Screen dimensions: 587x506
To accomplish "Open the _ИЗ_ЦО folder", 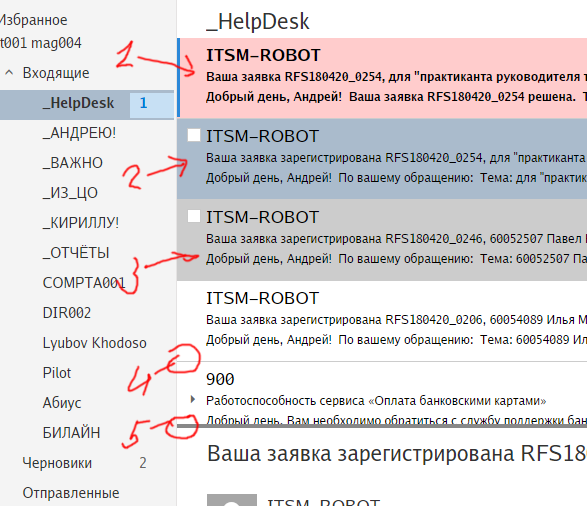I will pos(70,193).
